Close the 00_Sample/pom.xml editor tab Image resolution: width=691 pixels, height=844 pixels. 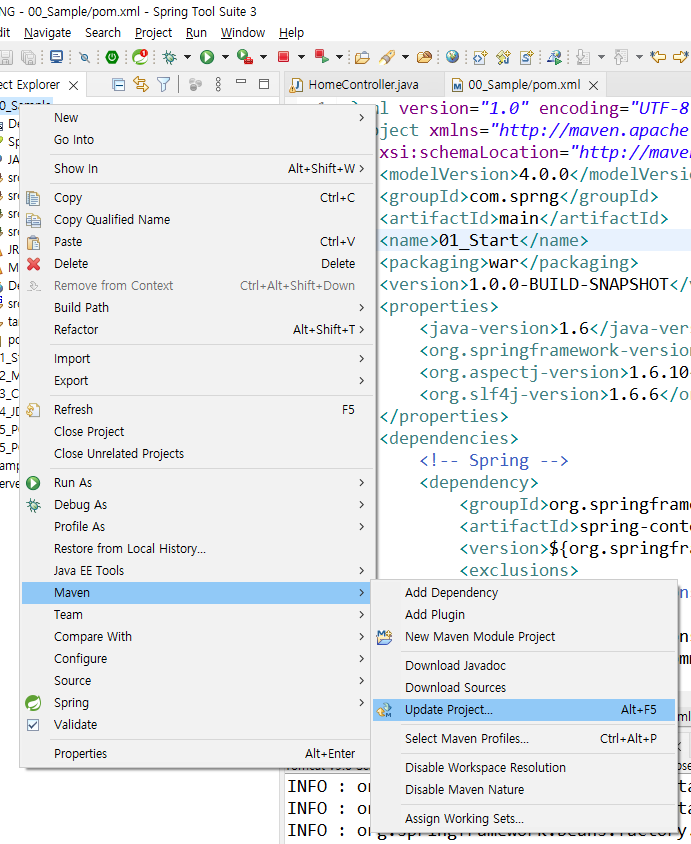point(594,85)
